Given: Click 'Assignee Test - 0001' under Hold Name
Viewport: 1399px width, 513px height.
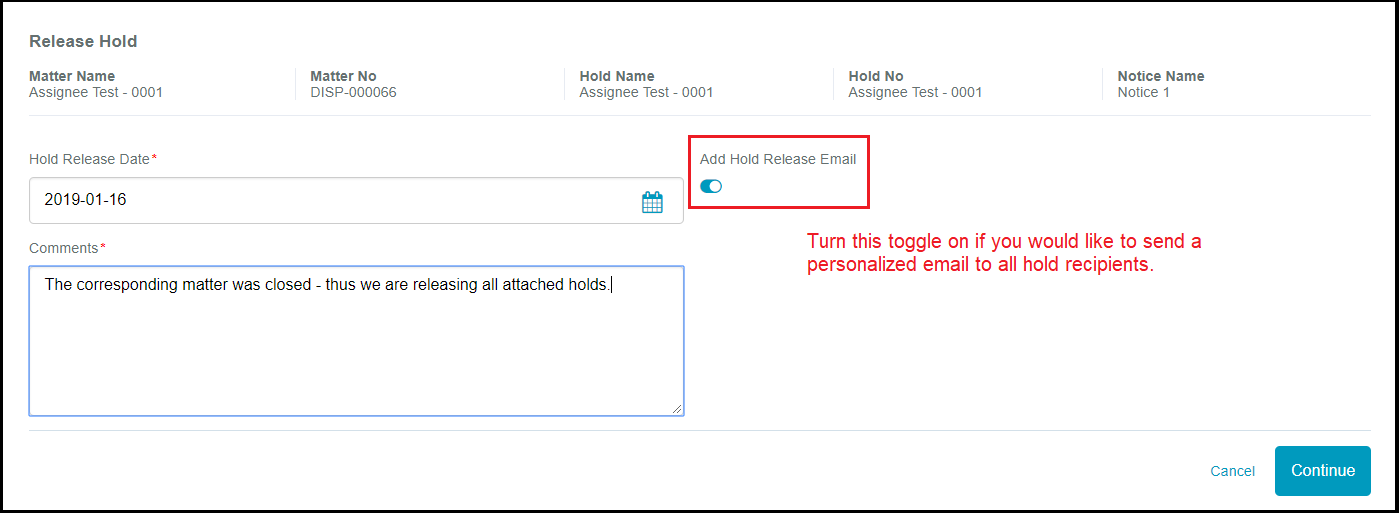Looking at the screenshot, I should [x=647, y=92].
